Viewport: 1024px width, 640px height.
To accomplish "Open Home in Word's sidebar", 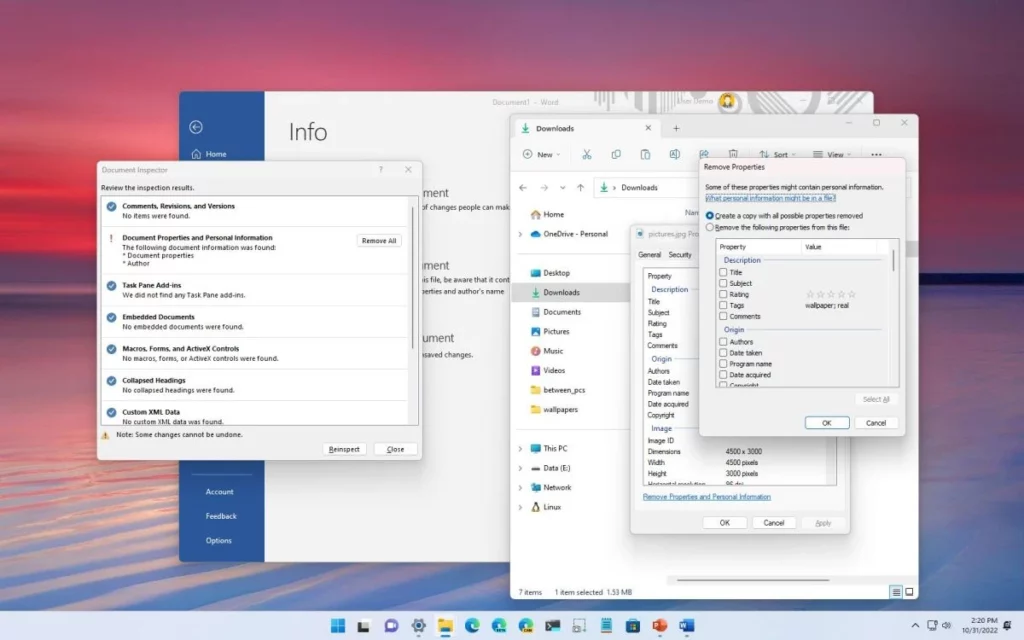I will click(x=209, y=154).
